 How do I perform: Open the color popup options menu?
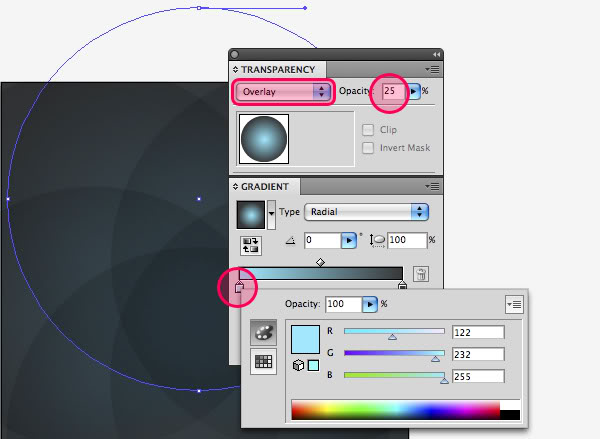tap(514, 305)
